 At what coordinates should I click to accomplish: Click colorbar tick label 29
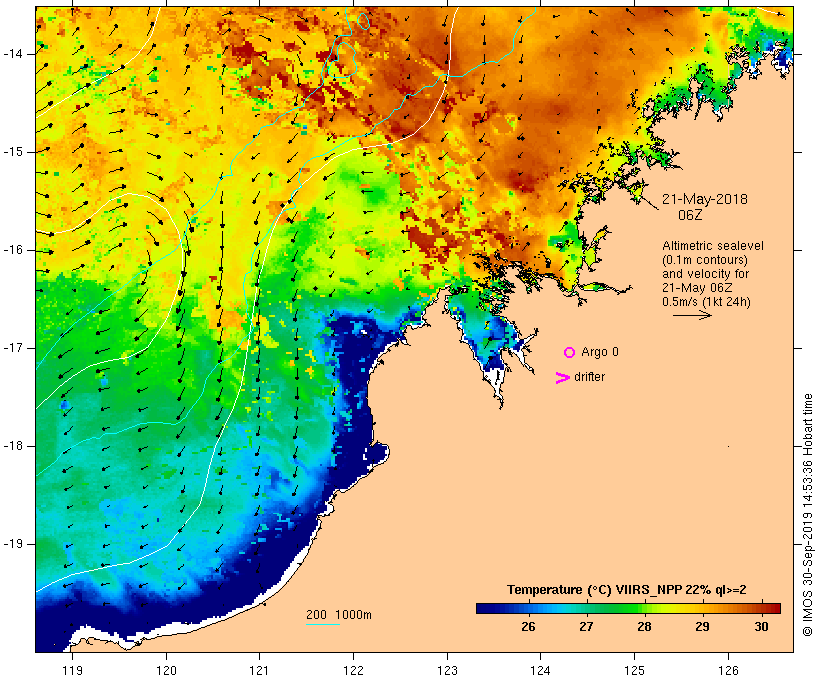coord(702,627)
